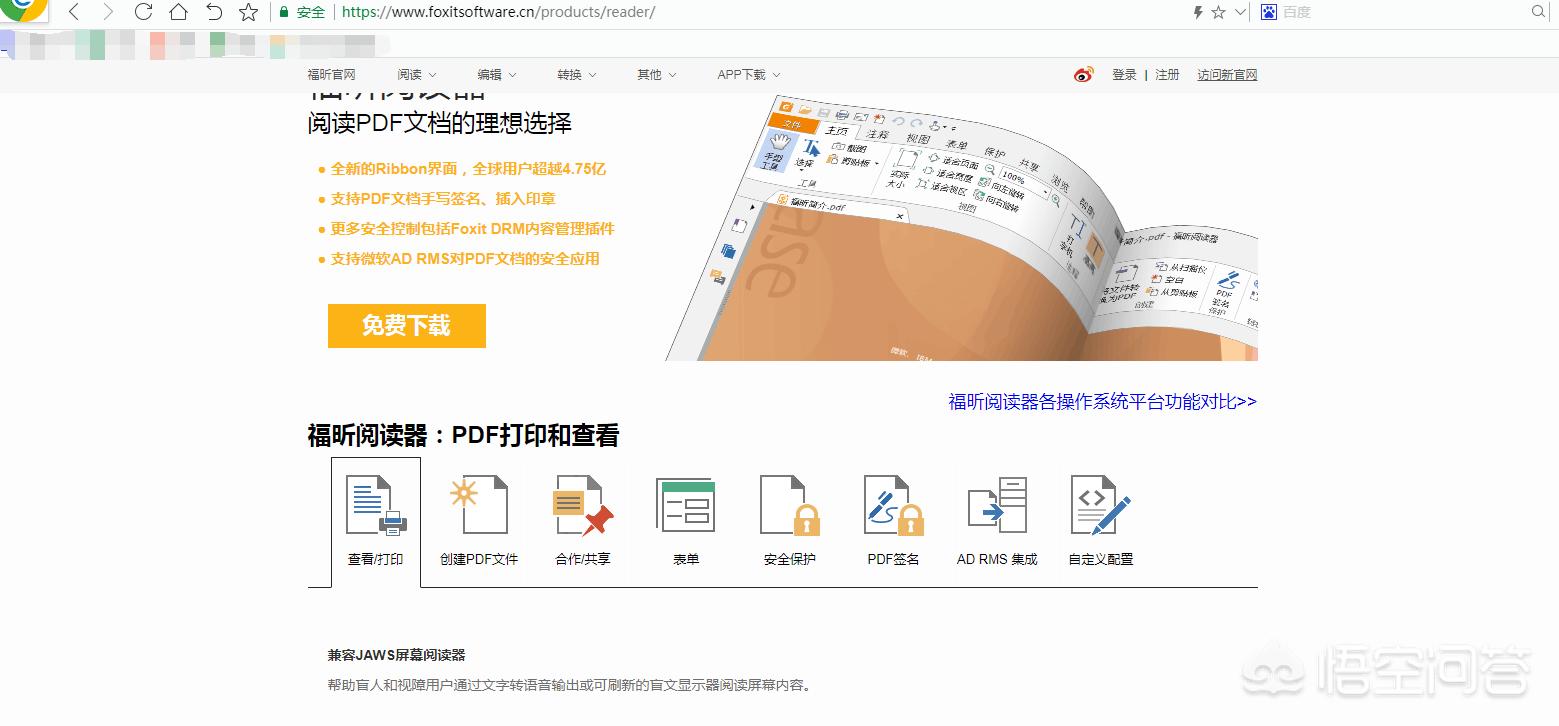The width and height of the screenshot is (1559, 726).
Task: Click the 福昕阅读器：PDF打印和查看 heading
Action: 463,436
